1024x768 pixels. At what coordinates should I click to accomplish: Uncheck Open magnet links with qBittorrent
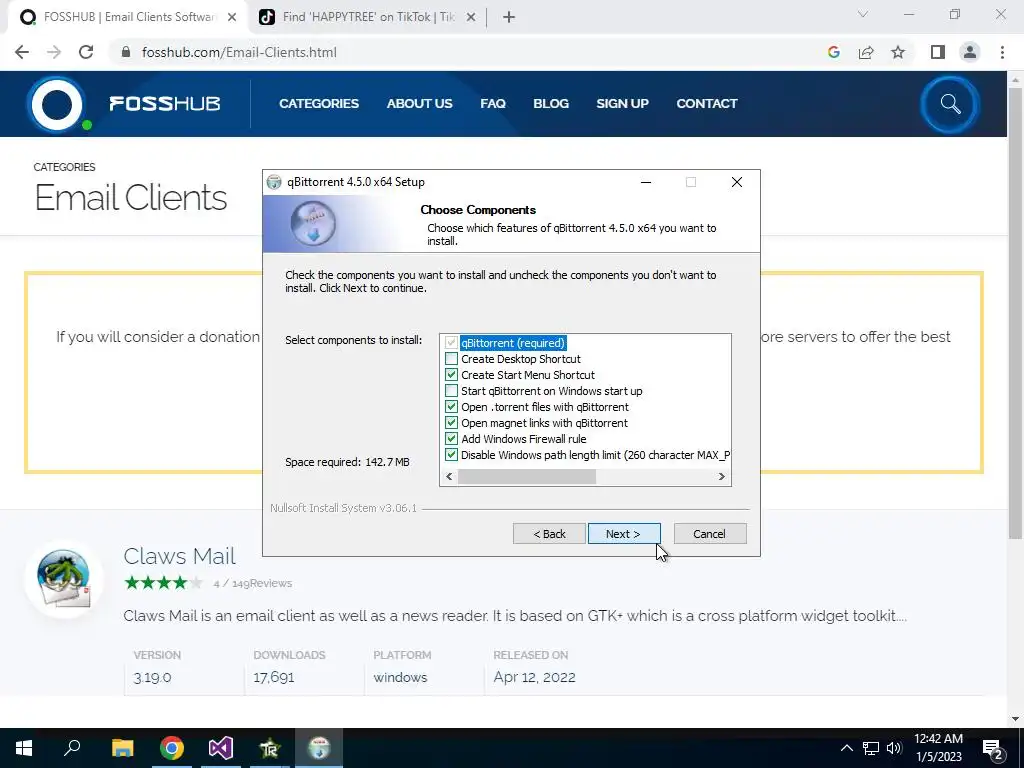[451, 423]
